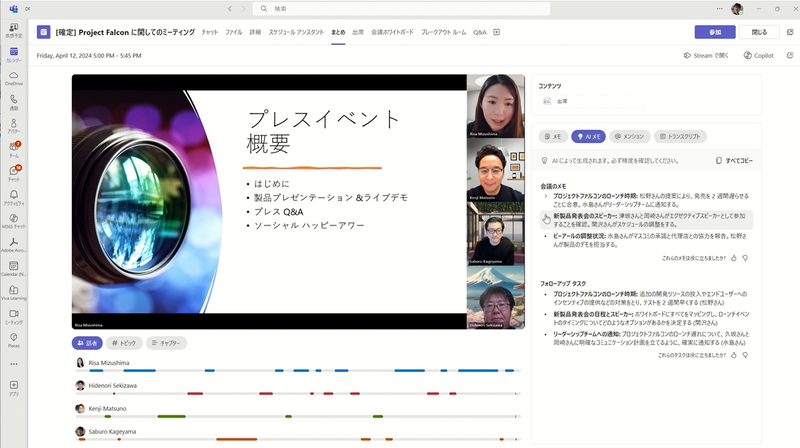The height and width of the screenshot is (448, 800).
Task: Add a tab with the plus icon after Q&A
Action: point(496,32)
